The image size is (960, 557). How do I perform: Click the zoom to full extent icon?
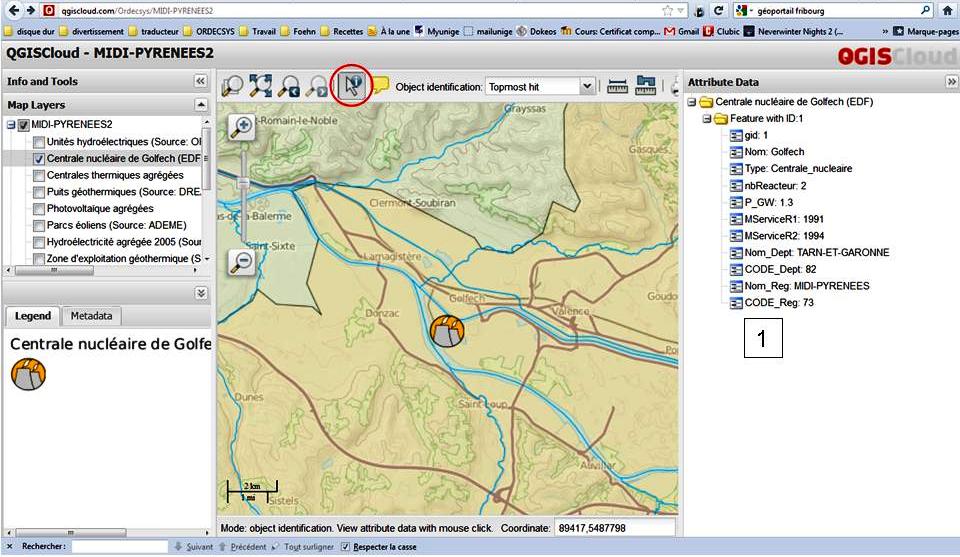coord(261,87)
